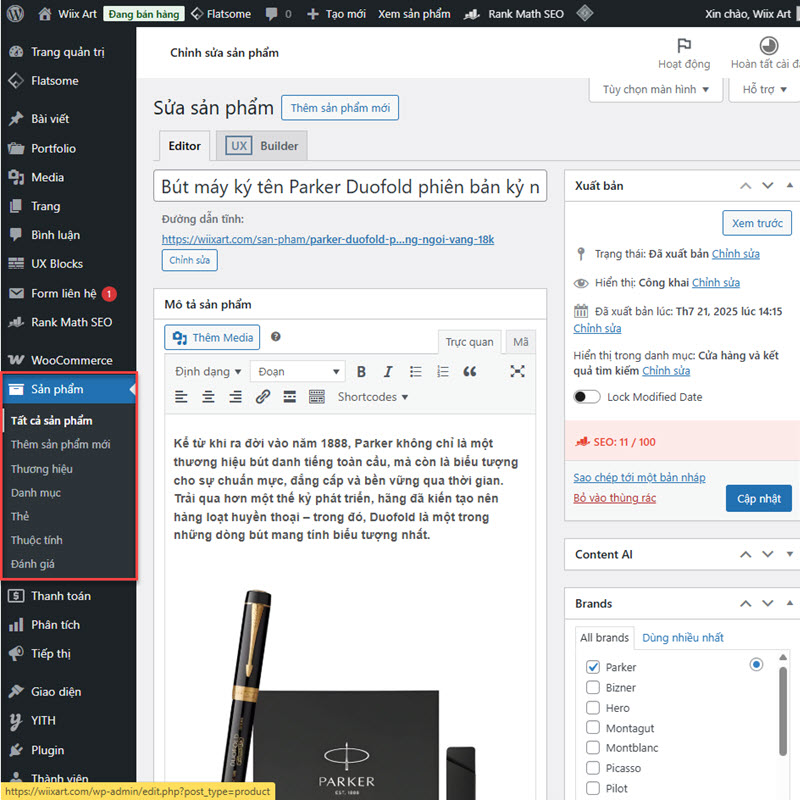Open Giao diện appearance menu
Viewport: 800px width, 800px height.
pos(68,692)
